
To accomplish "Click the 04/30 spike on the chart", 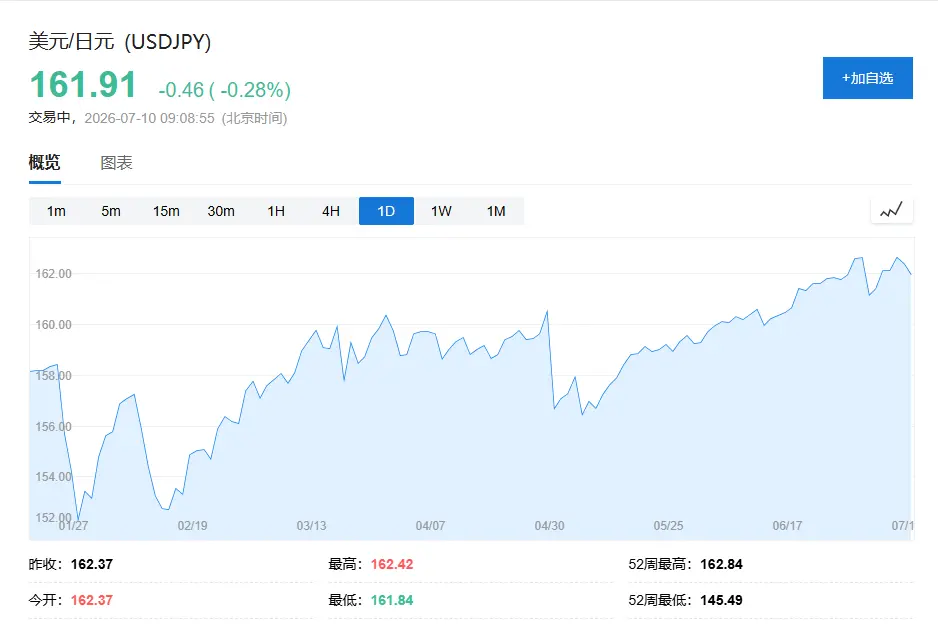I will click(x=547, y=312).
